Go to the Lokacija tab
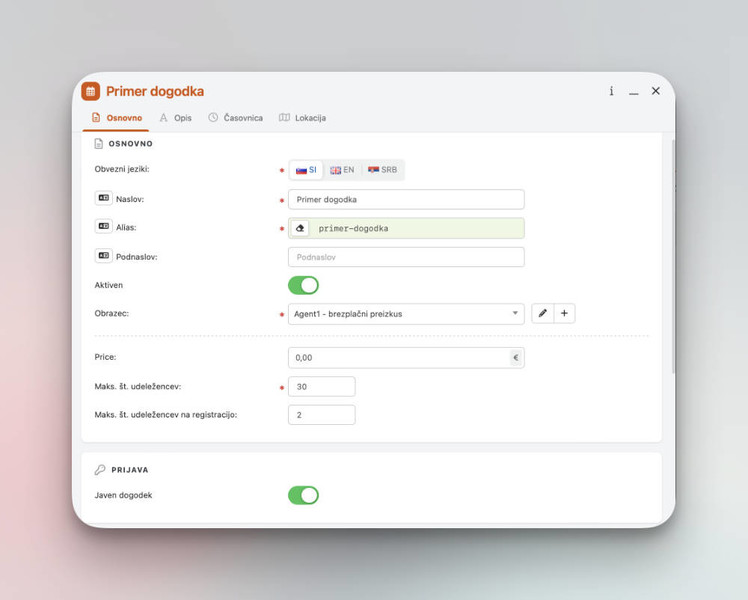The image size is (748, 600). (x=302, y=118)
